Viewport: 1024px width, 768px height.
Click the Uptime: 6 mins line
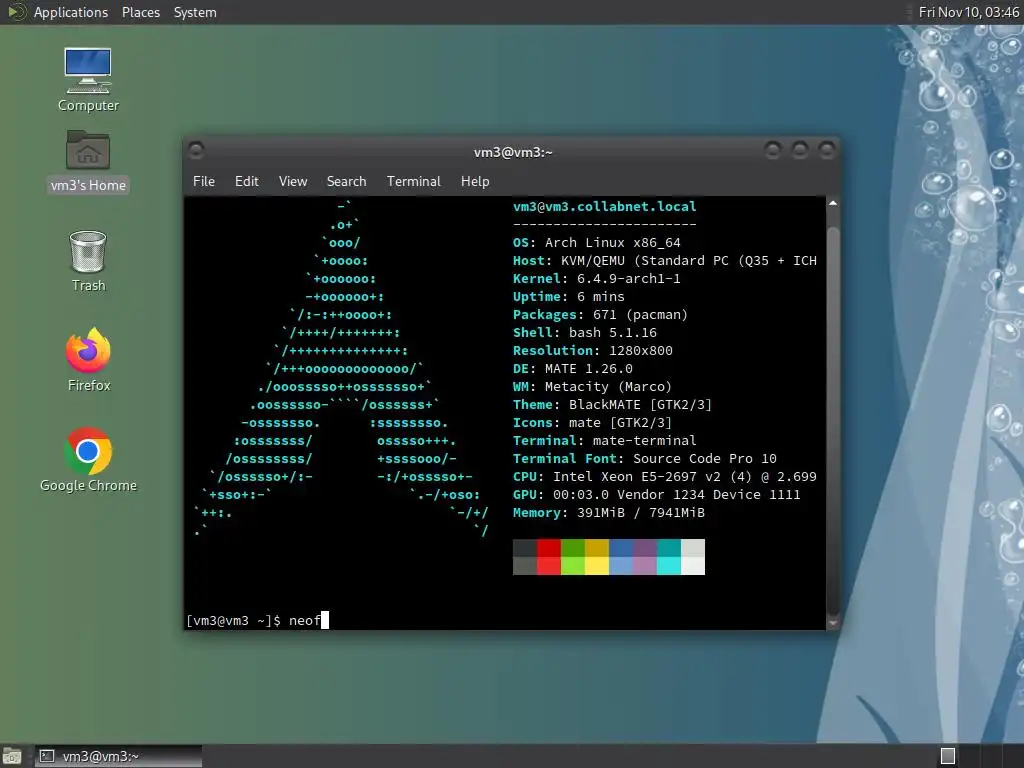click(569, 296)
